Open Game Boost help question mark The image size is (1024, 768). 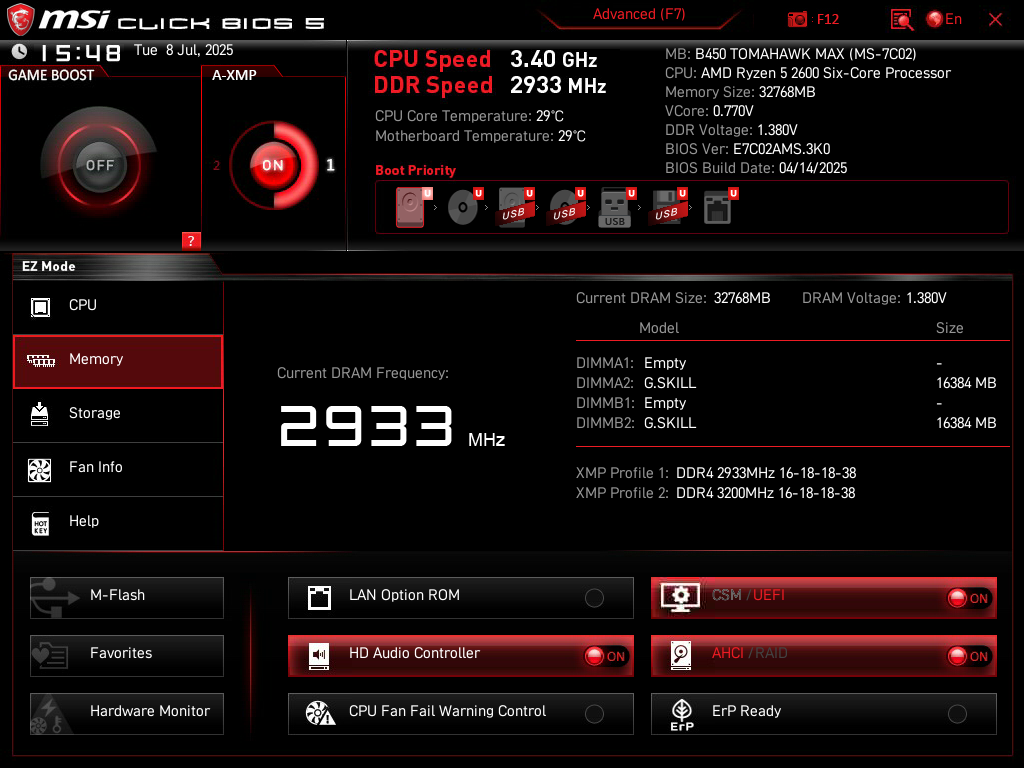pyautogui.click(x=191, y=240)
